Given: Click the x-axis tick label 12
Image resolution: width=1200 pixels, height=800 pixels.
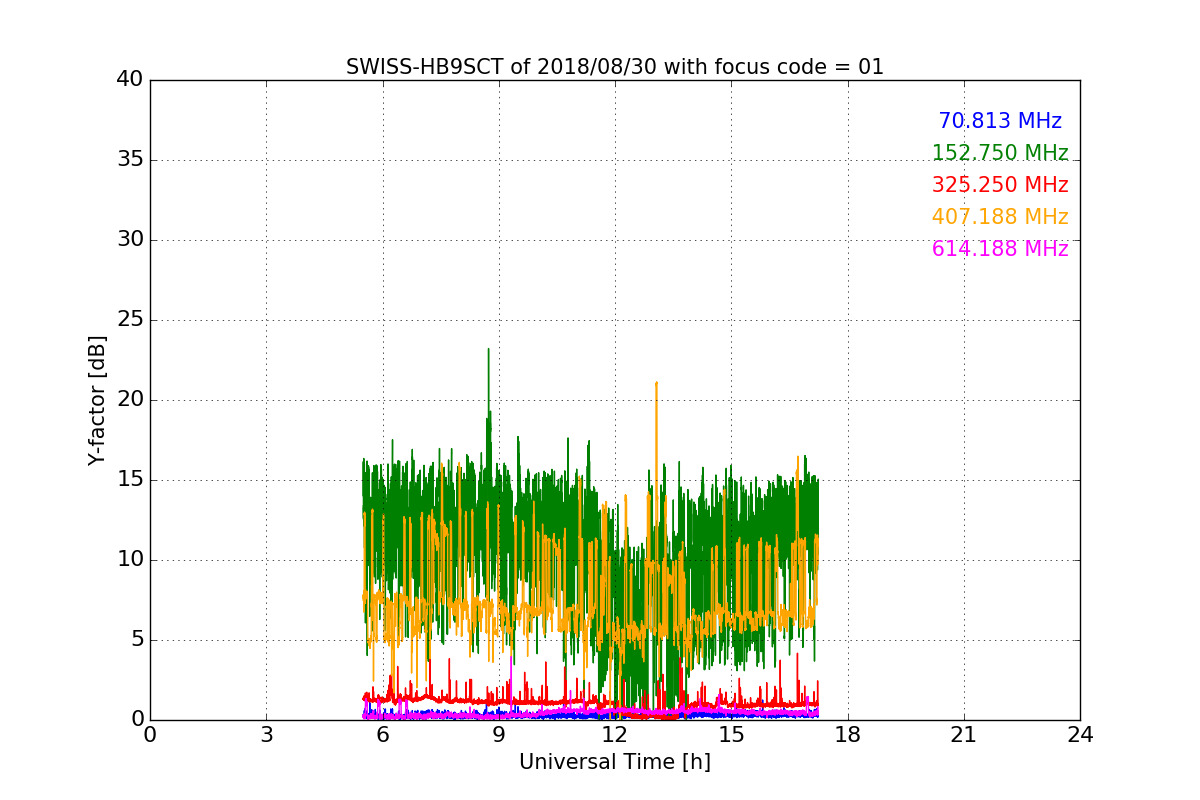Looking at the screenshot, I should 615,735.
